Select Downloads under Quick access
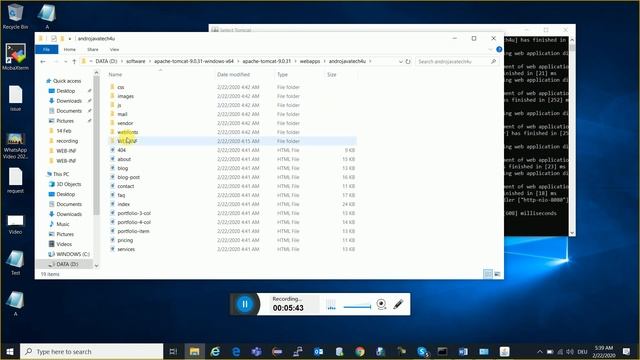This screenshot has width=640, height=360. click(69, 101)
